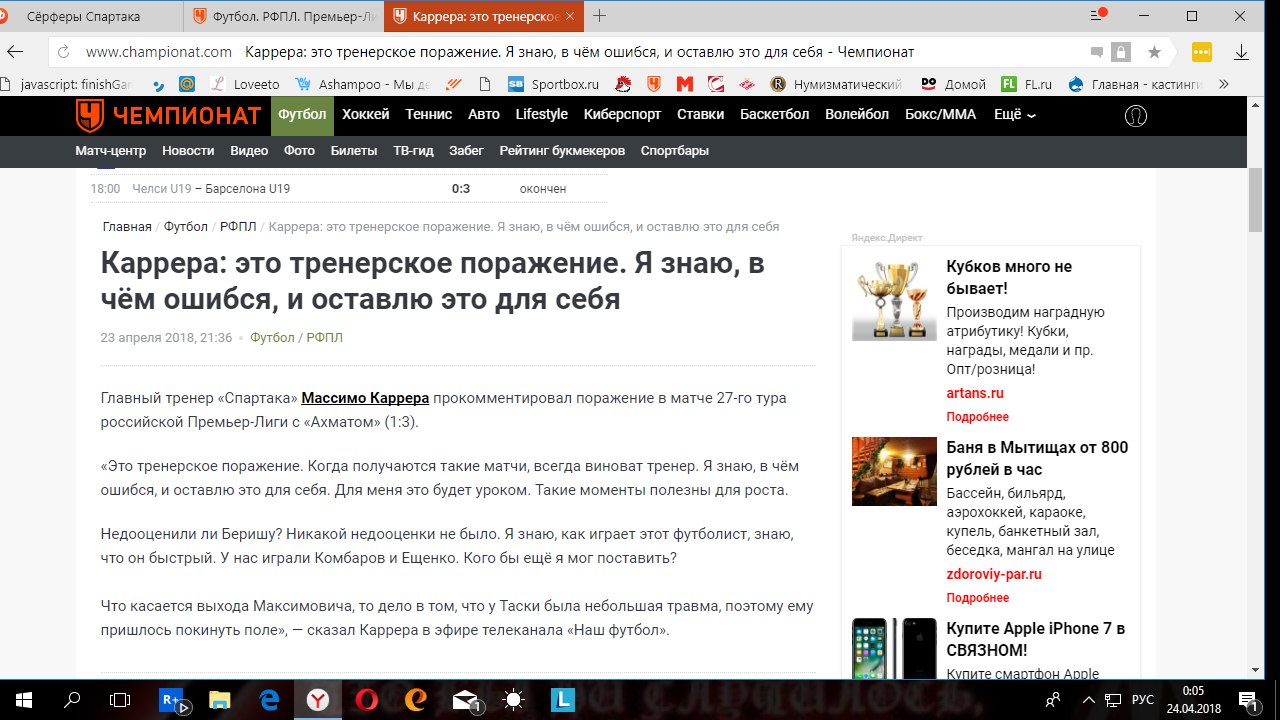Open a new tab with the plus button

click(x=600, y=16)
